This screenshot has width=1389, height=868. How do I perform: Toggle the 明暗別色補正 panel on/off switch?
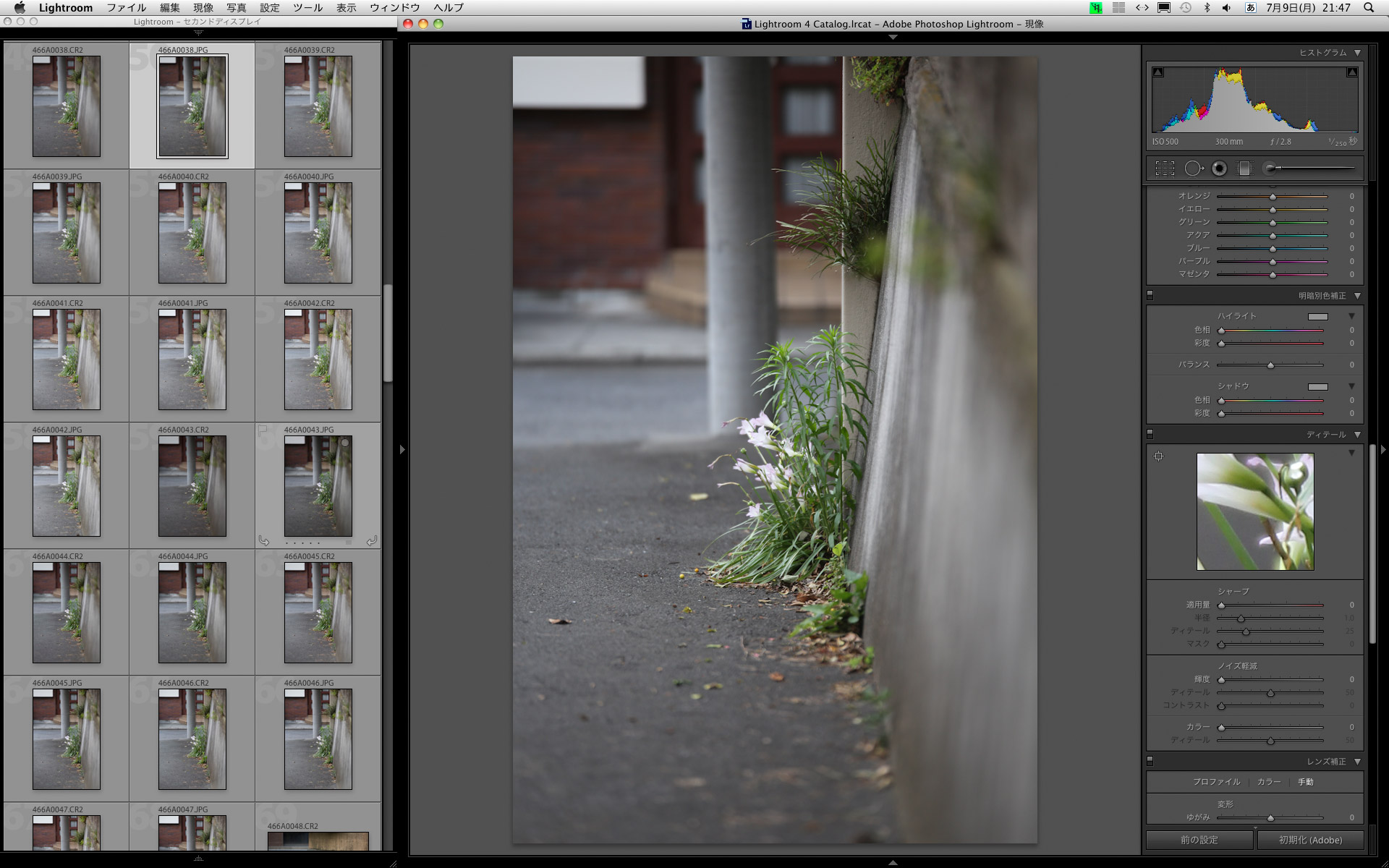tap(1150, 295)
